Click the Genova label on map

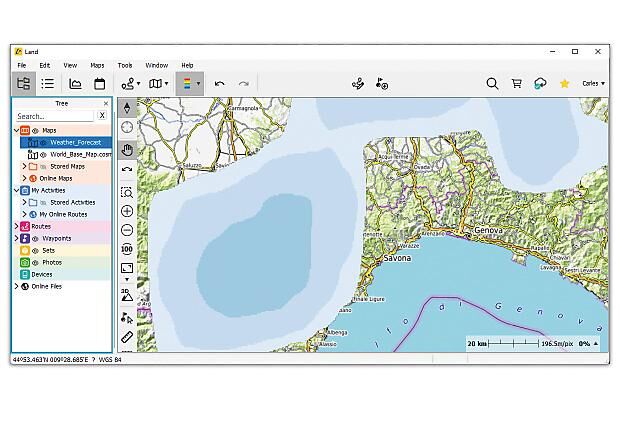[488, 230]
